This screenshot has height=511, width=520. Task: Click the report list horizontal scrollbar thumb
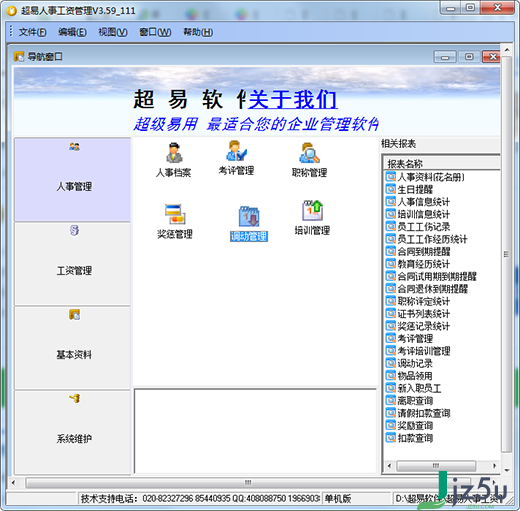(x=436, y=466)
